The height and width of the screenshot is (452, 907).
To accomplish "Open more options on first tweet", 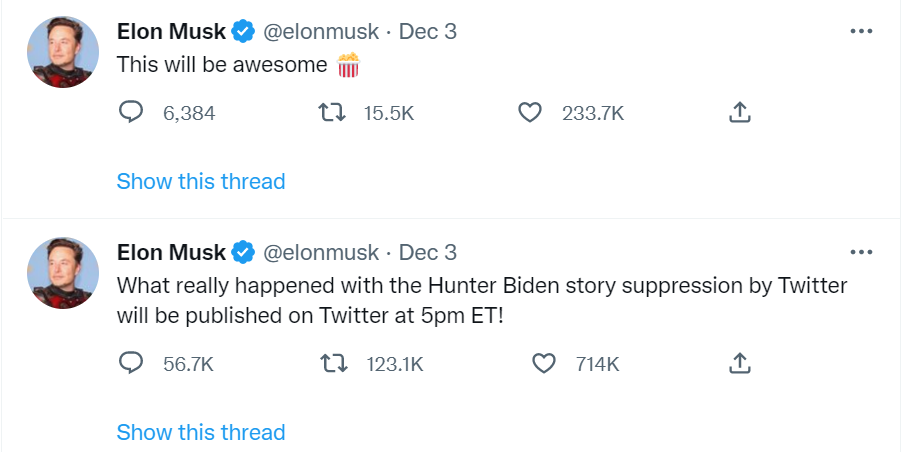I will (861, 31).
